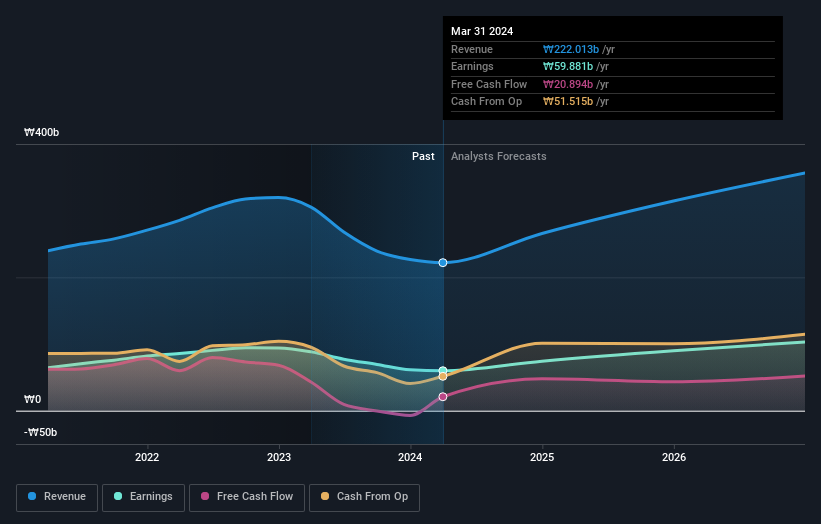Image resolution: width=821 pixels, height=524 pixels.
Task: Click the Free Cash Flow label in tooltip
Action: tap(489, 84)
